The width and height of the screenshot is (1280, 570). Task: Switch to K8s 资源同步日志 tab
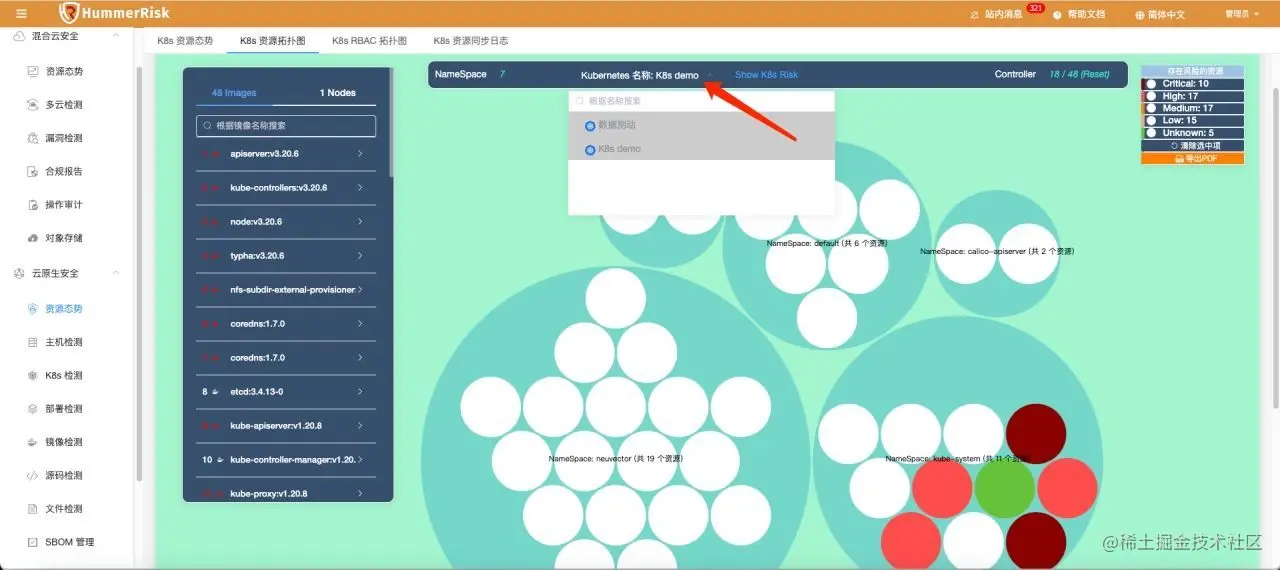click(x=471, y=41)
